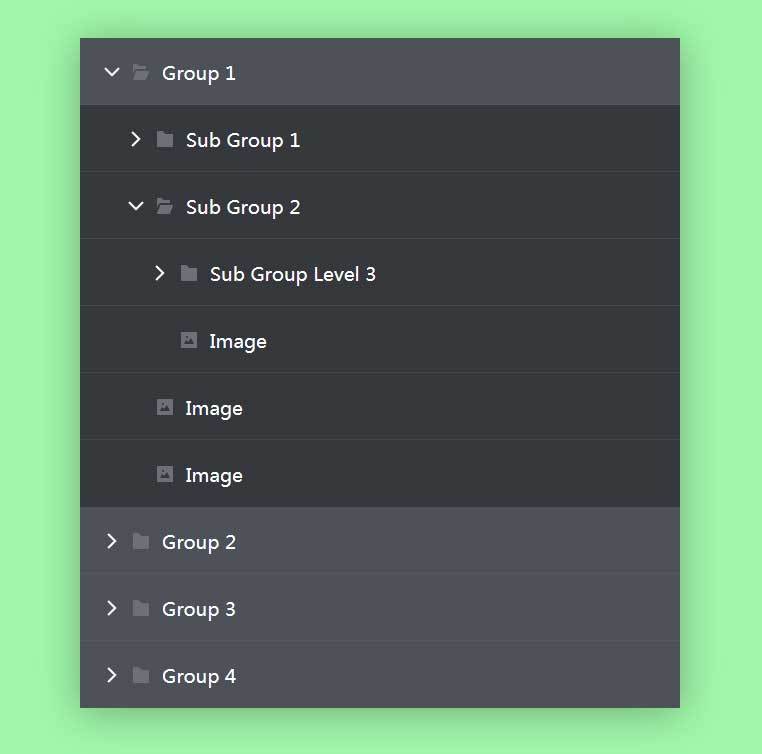Collapse Group 1 using its chevron
Viewport: 762px width, 754px height.
click(112, 73)
